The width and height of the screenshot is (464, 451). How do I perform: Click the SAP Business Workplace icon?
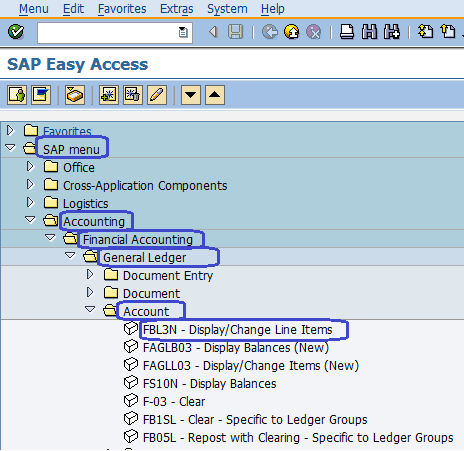click(x=41, y=95)
